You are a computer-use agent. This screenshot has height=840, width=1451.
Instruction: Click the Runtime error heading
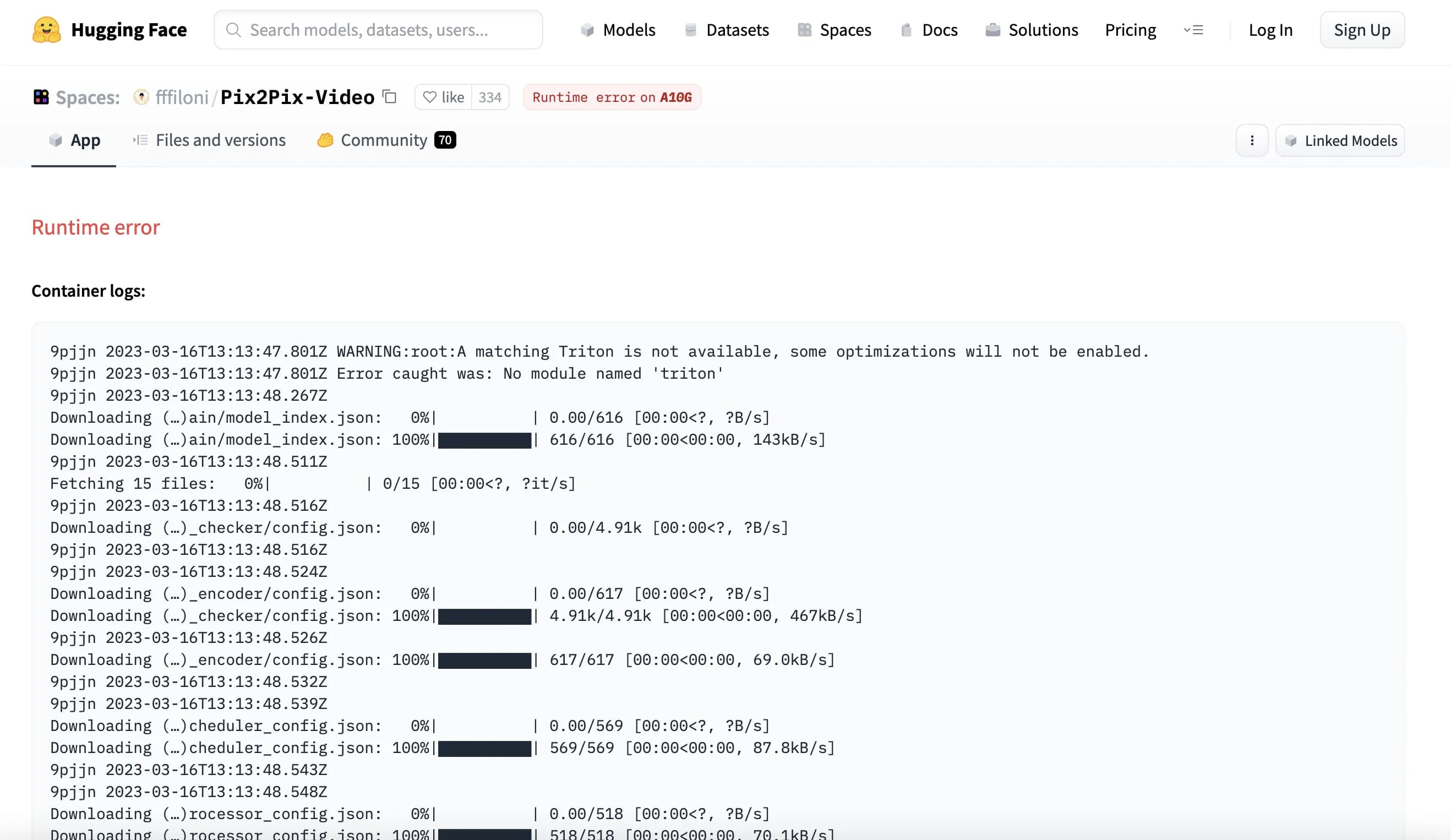coord(96,227)
